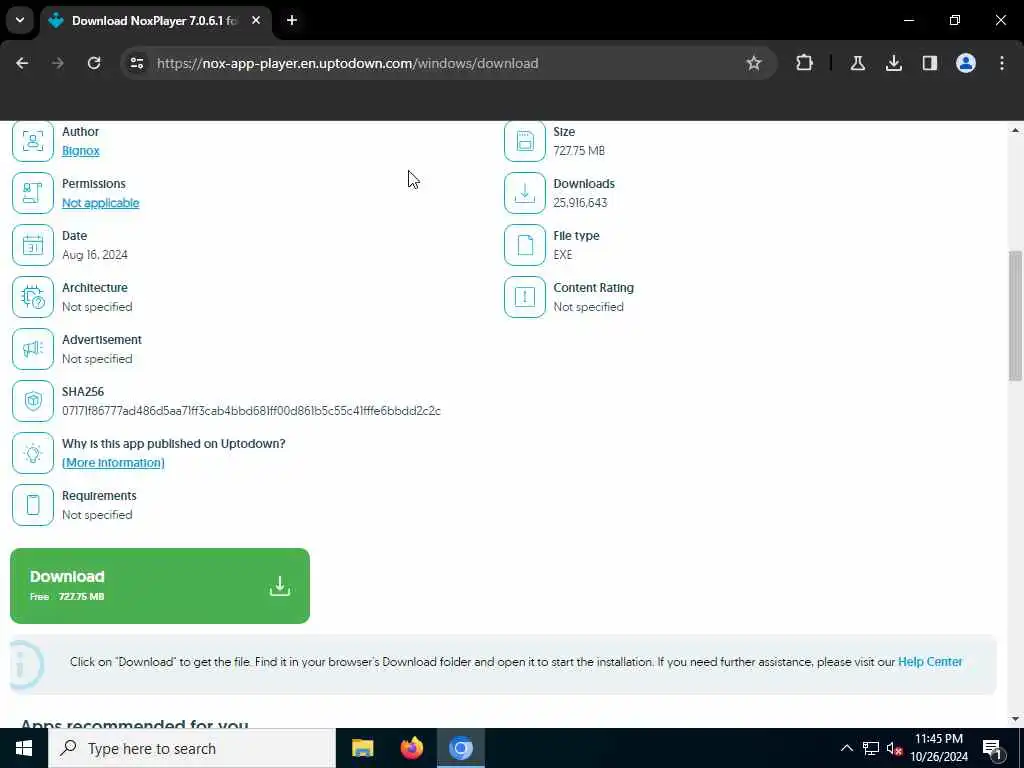
Task: Click the Windows taskbar search box
Action: pyautogui.click(x=191, y=748)
